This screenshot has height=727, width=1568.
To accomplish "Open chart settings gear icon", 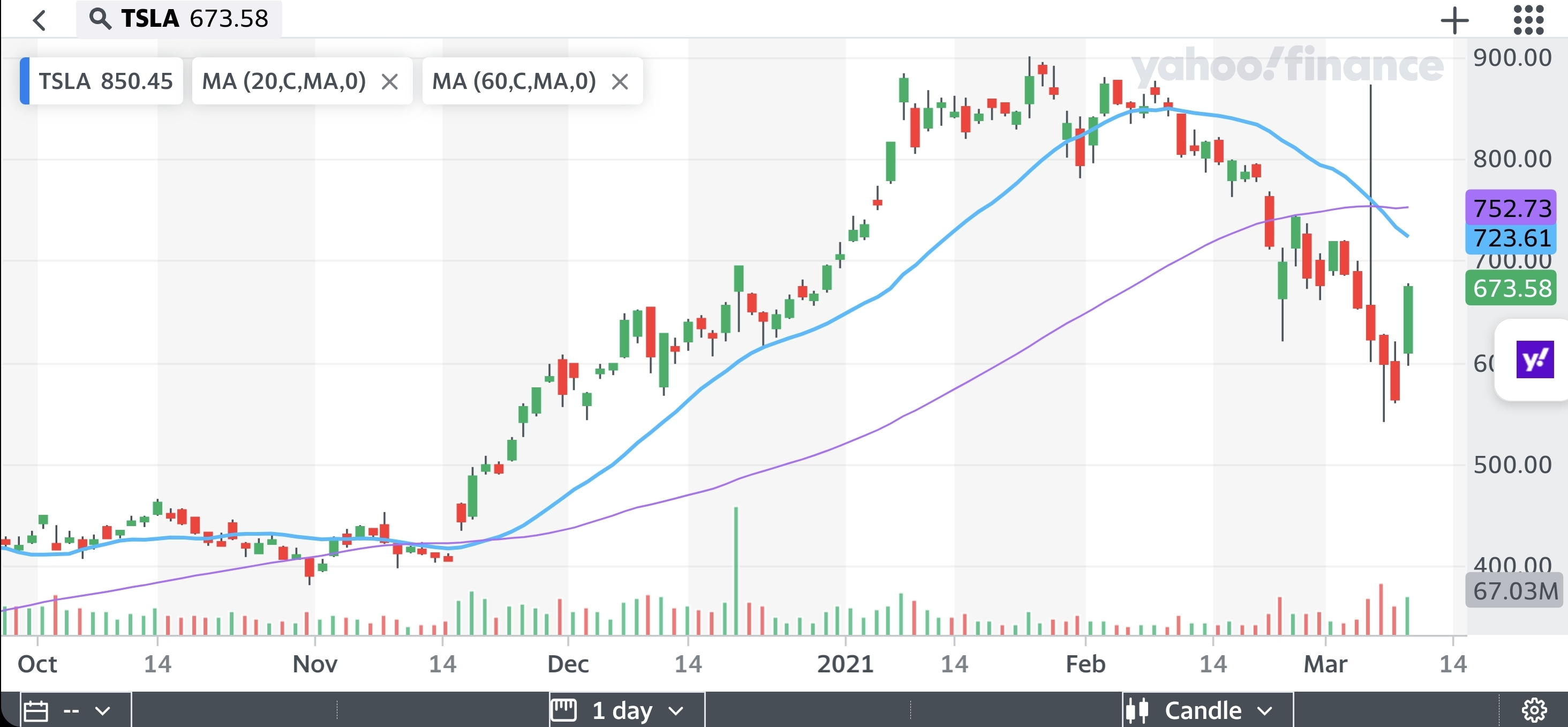I will tap(1533, 709).
